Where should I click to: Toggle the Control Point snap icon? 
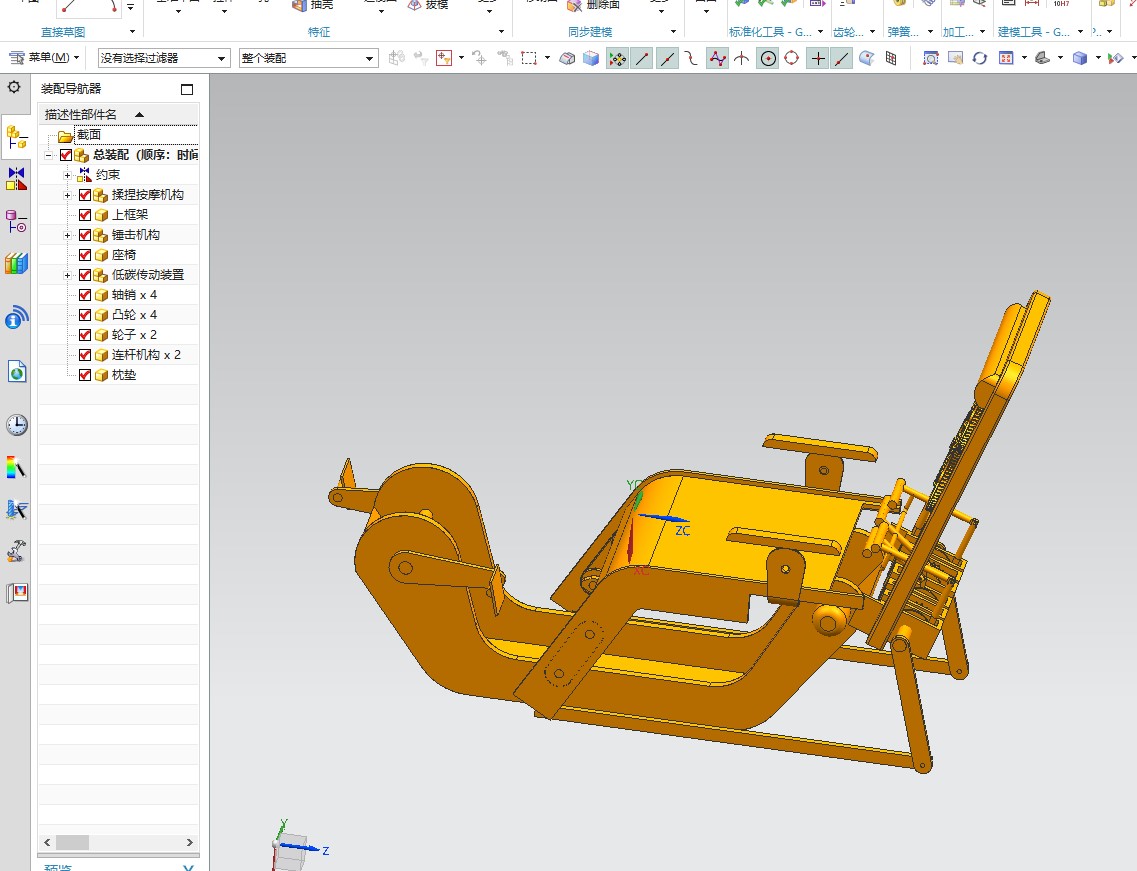[x=691, y=59]
